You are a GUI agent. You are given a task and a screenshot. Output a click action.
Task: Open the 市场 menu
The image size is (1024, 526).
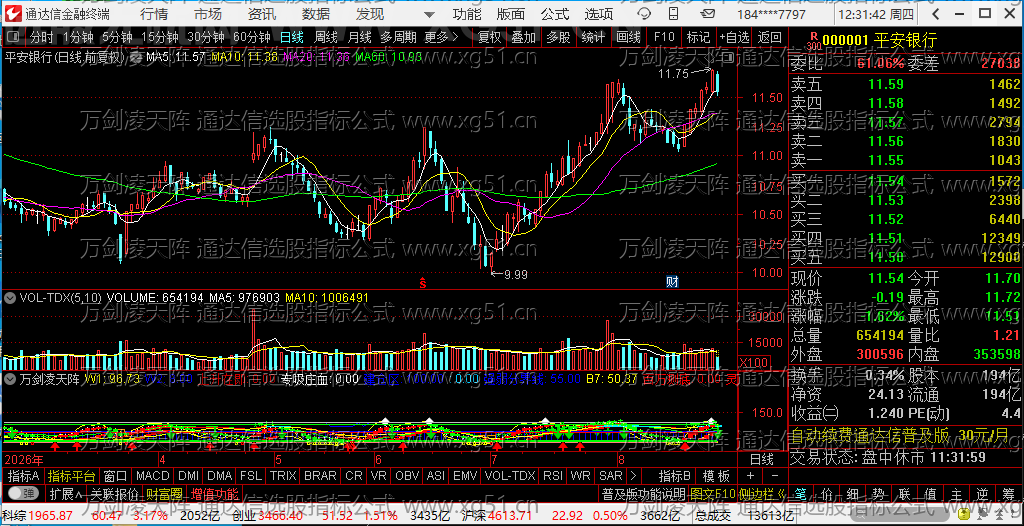(x=208, y=14)
